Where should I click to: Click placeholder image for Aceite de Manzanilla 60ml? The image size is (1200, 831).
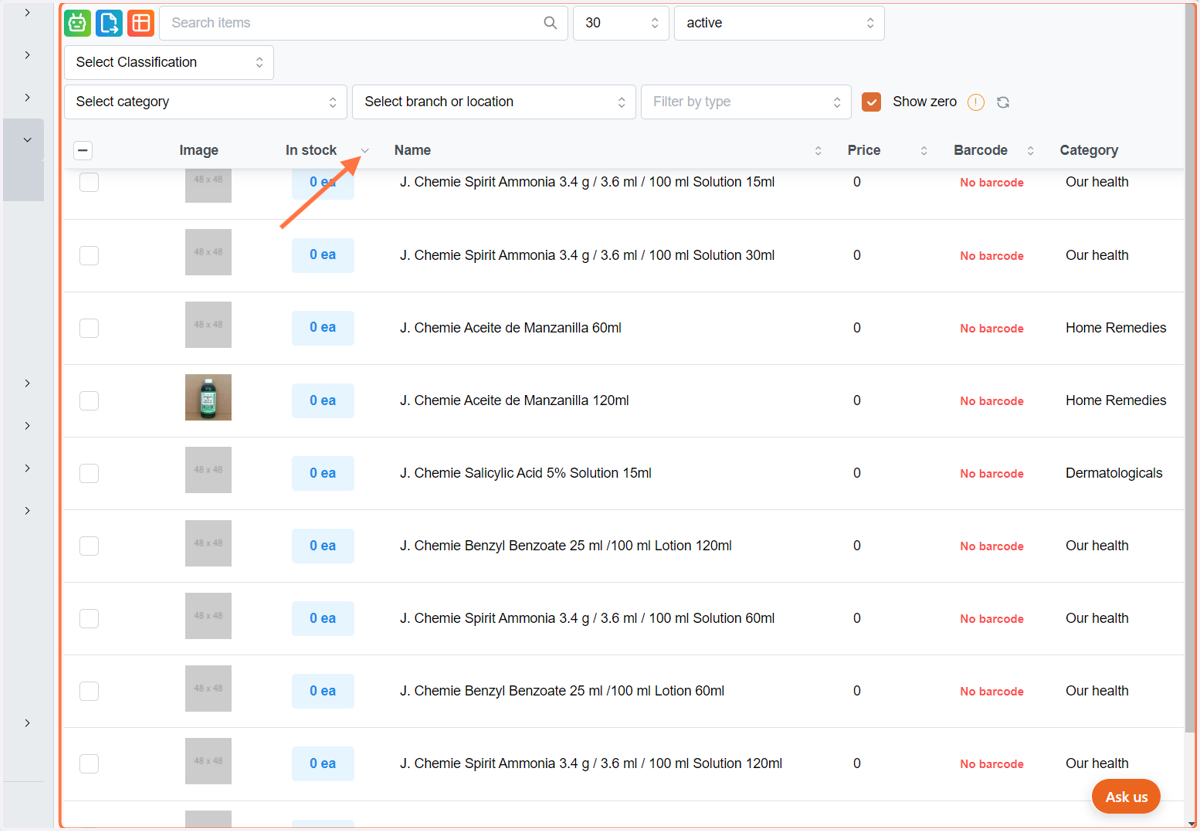pos(208,325)
